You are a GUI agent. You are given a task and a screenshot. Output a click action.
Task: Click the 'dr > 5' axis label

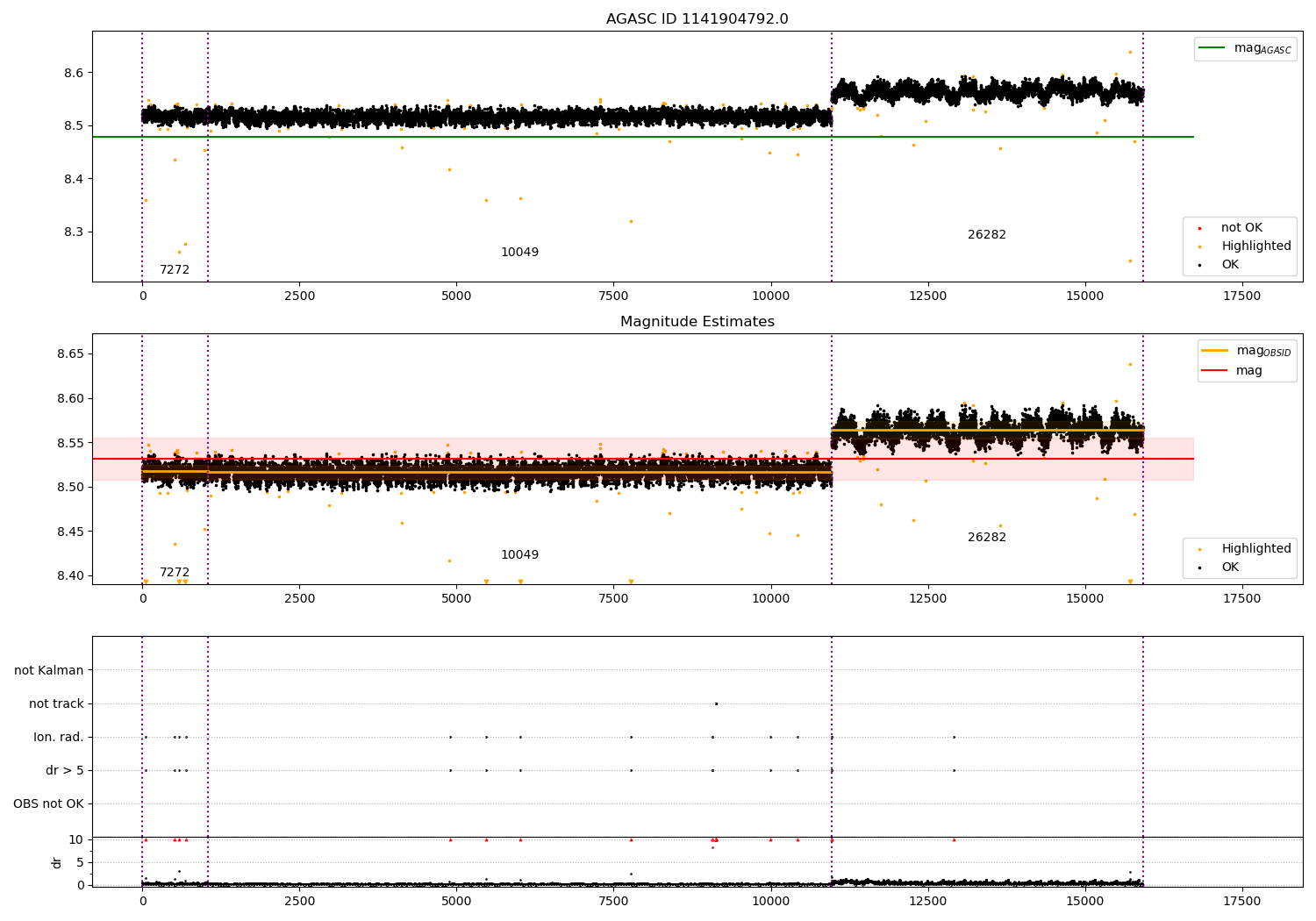[65, 771]
